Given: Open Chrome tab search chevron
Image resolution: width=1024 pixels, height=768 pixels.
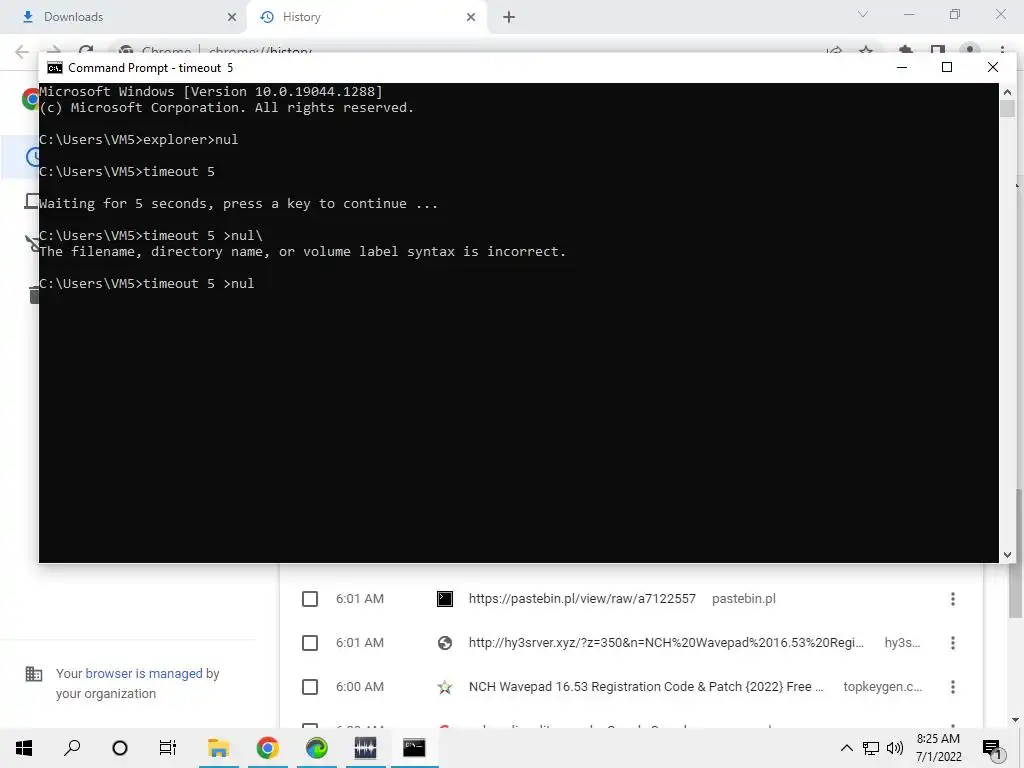Looking at the screenshot, I should tap(863, 14).
